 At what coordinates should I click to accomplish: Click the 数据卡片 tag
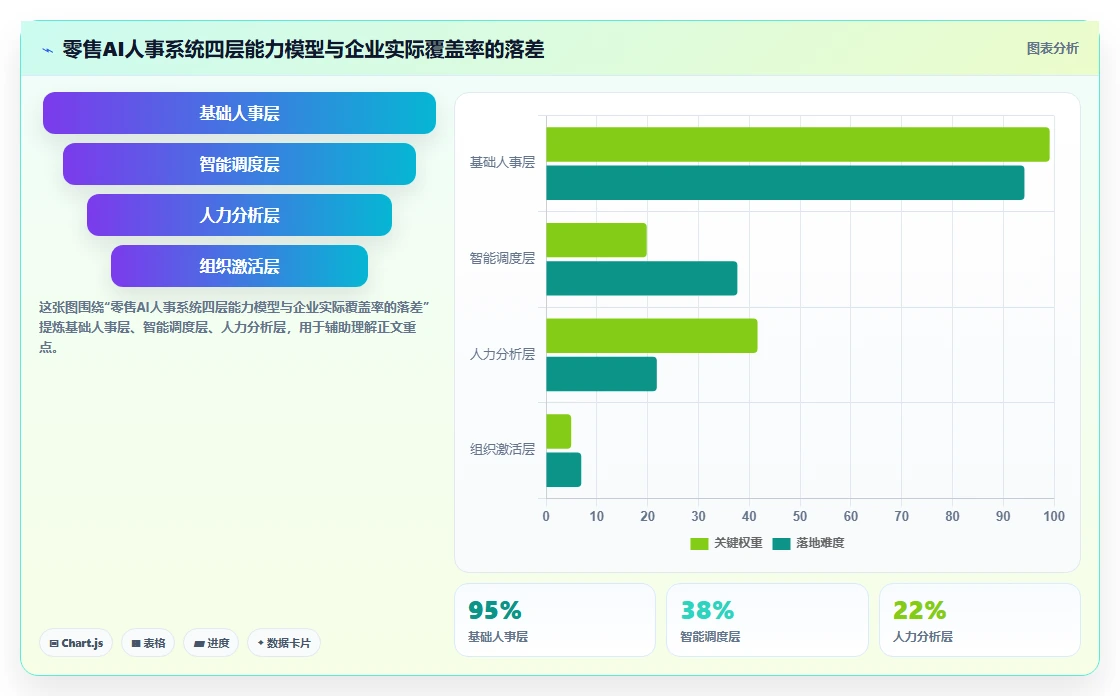pos(284,643)
